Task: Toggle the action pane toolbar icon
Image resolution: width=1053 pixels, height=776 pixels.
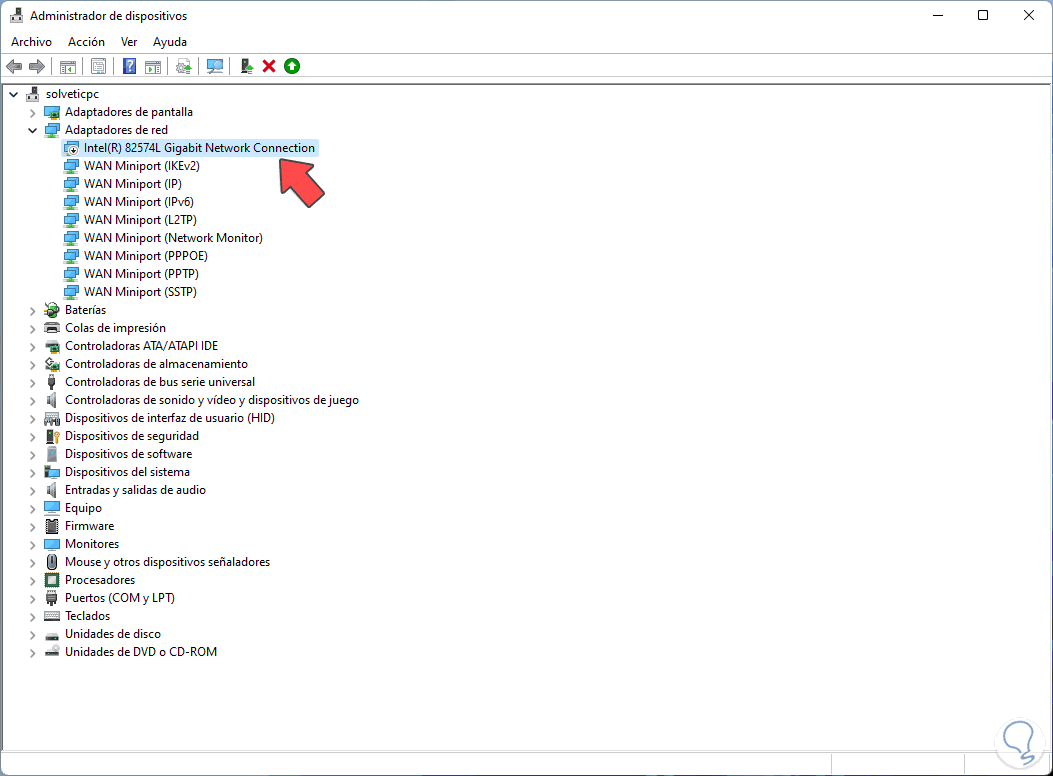Action: click(x=153, y=66)
